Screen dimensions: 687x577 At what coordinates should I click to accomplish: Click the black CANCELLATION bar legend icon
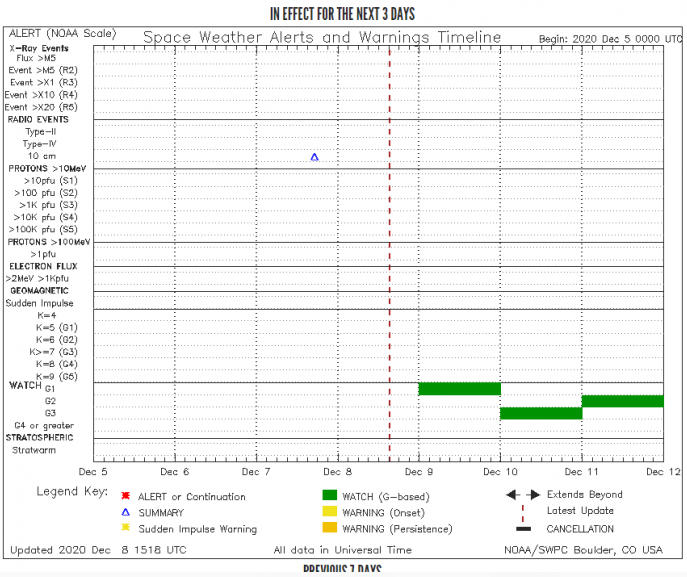tap(523, 529)
